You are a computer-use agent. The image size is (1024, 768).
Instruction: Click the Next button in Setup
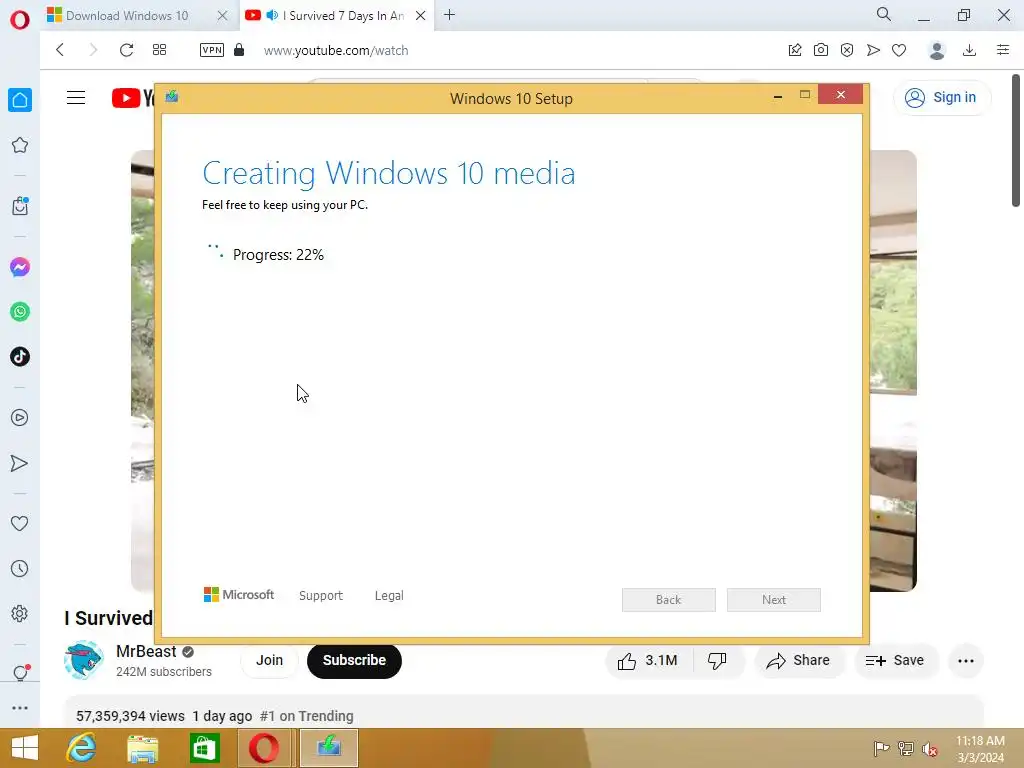(774, 600)
